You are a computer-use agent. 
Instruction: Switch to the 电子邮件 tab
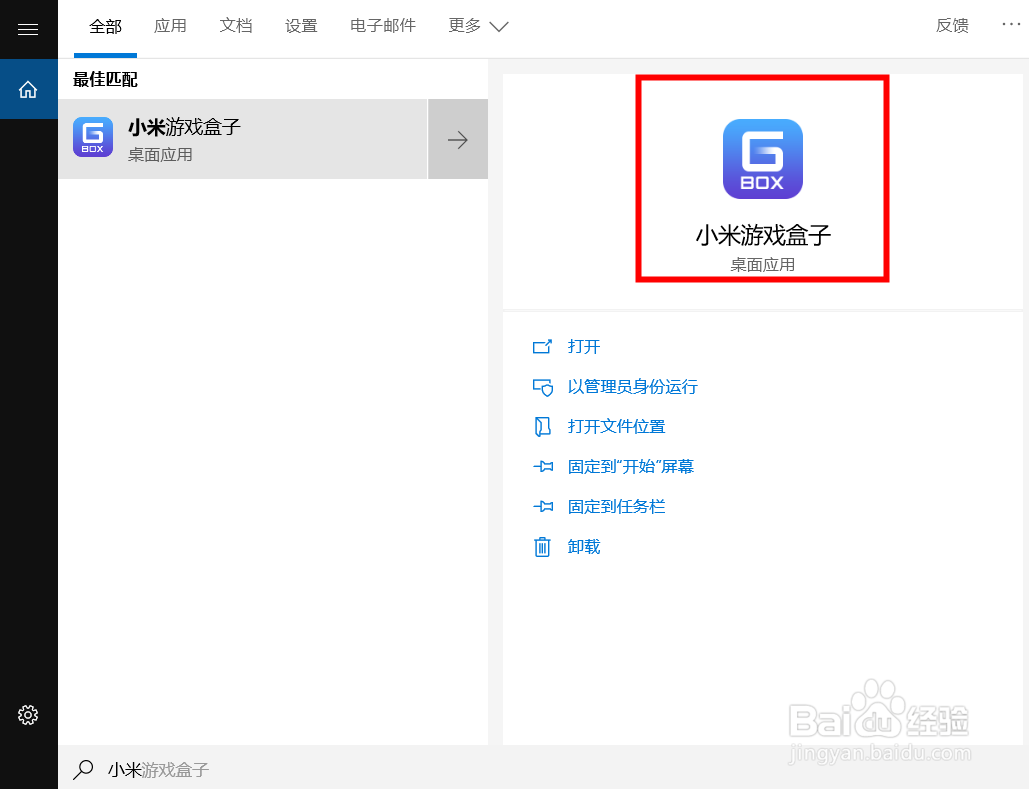pos(383,26)
